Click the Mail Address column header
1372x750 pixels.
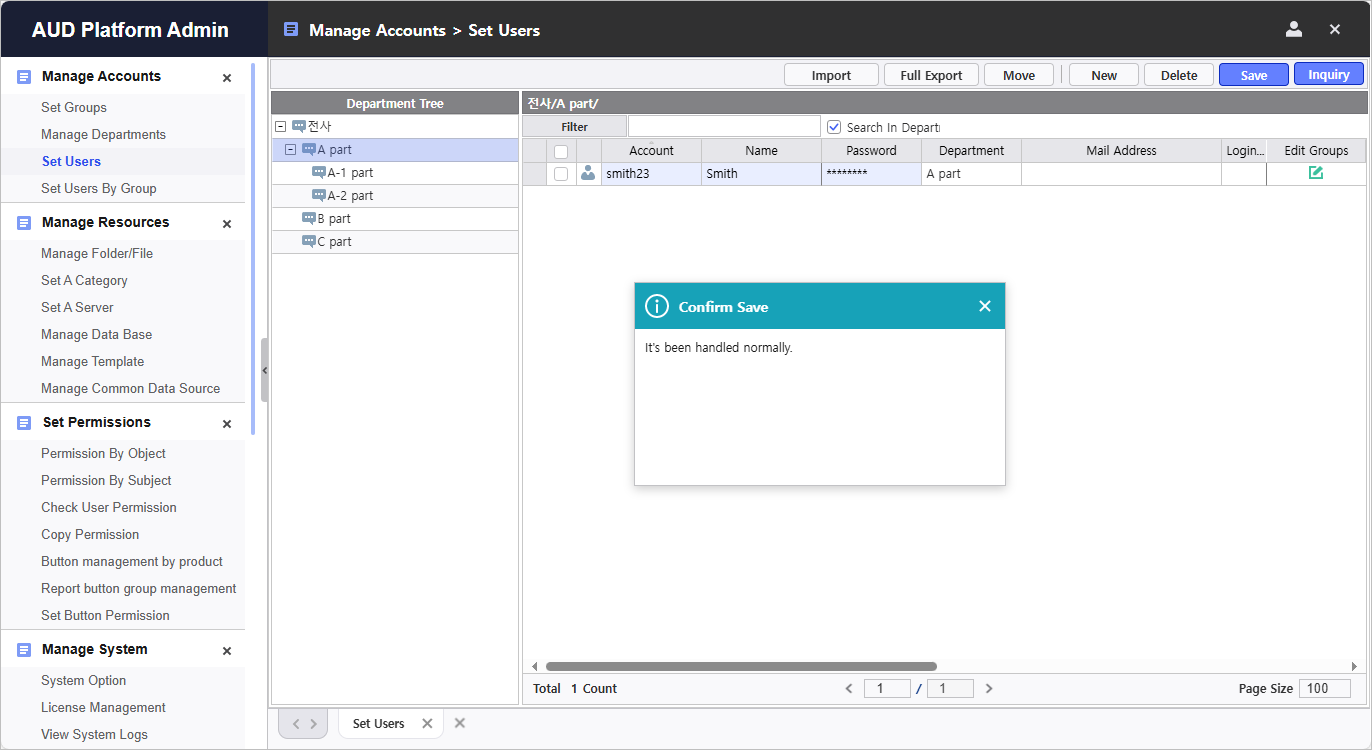1121,151
